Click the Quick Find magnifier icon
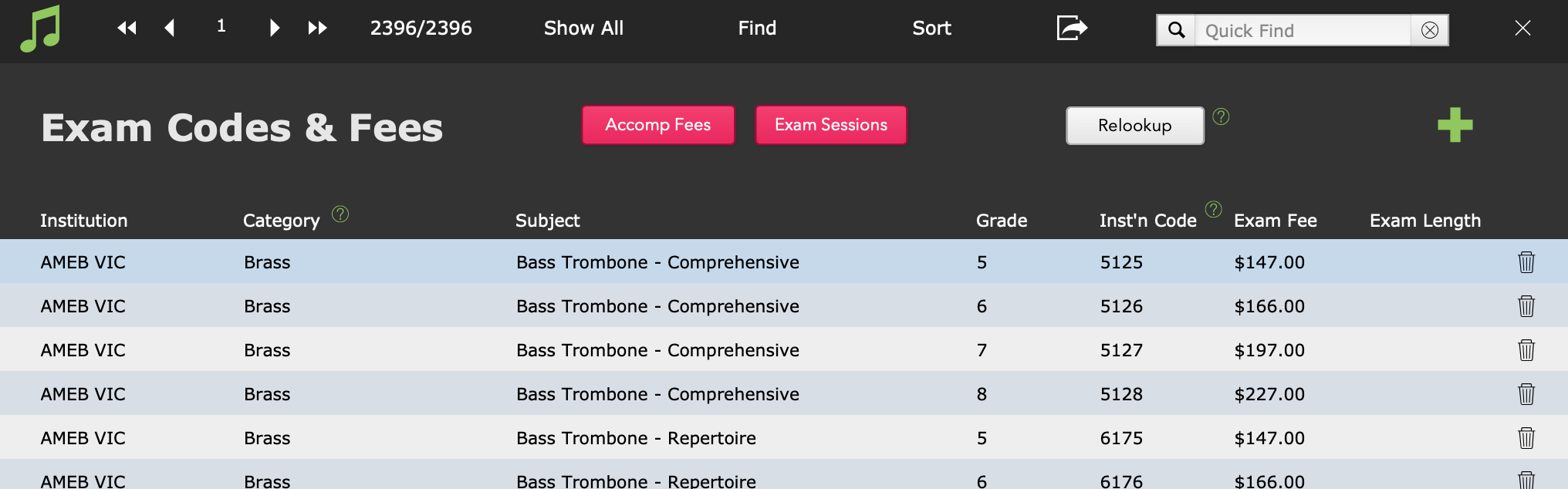Image resolution: width=1568 pixels, height=489 pixels. (x=1176, y=30)
